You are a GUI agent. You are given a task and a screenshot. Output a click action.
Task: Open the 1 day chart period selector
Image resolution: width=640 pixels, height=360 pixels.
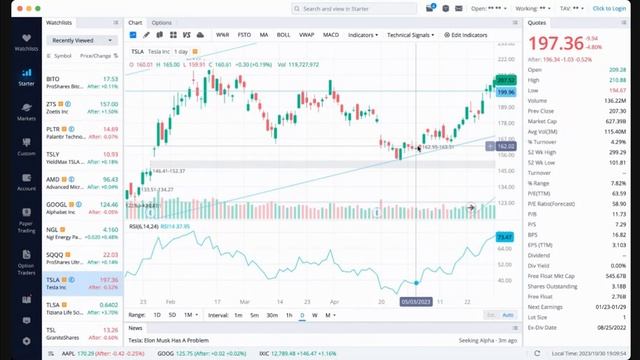[181, 52]
